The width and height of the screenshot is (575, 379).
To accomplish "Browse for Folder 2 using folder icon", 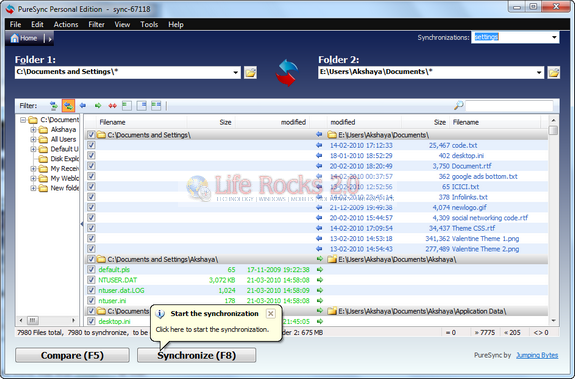I will pyautogui.click(x=554, y=72).
